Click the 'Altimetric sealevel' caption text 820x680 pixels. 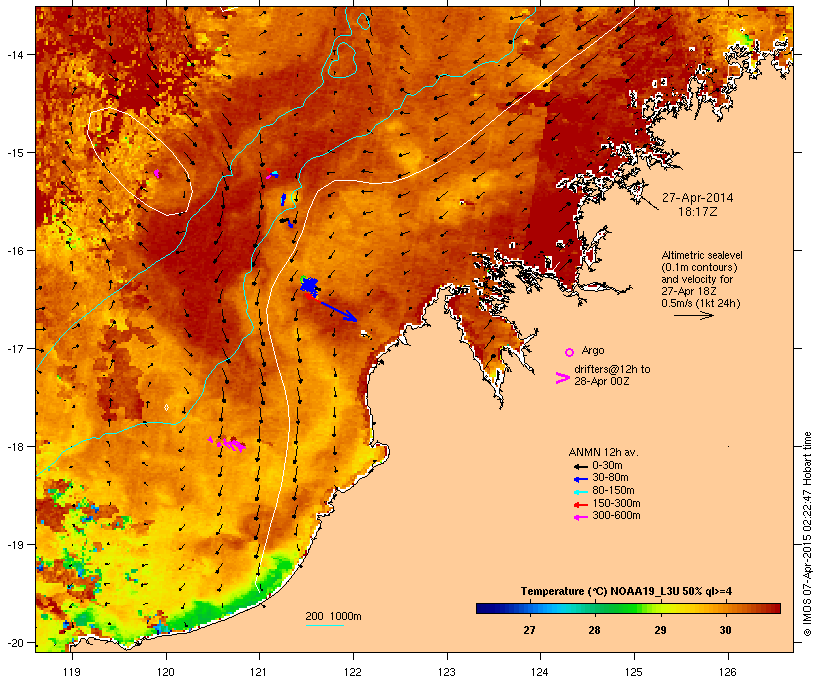702,255
